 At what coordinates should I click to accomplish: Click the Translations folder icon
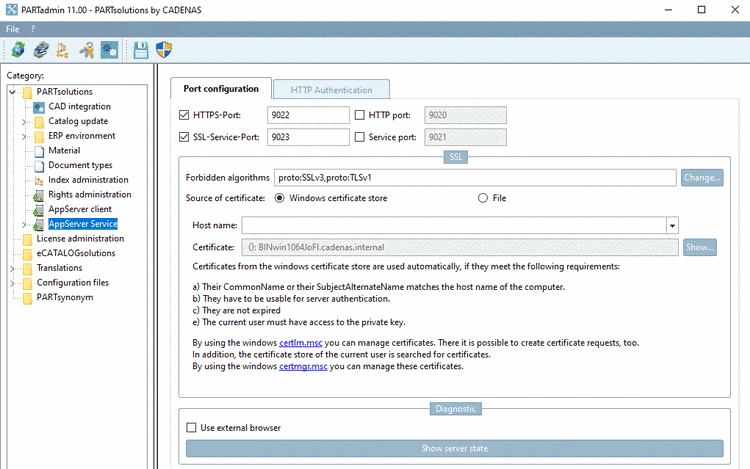click(x=28, y=268)
